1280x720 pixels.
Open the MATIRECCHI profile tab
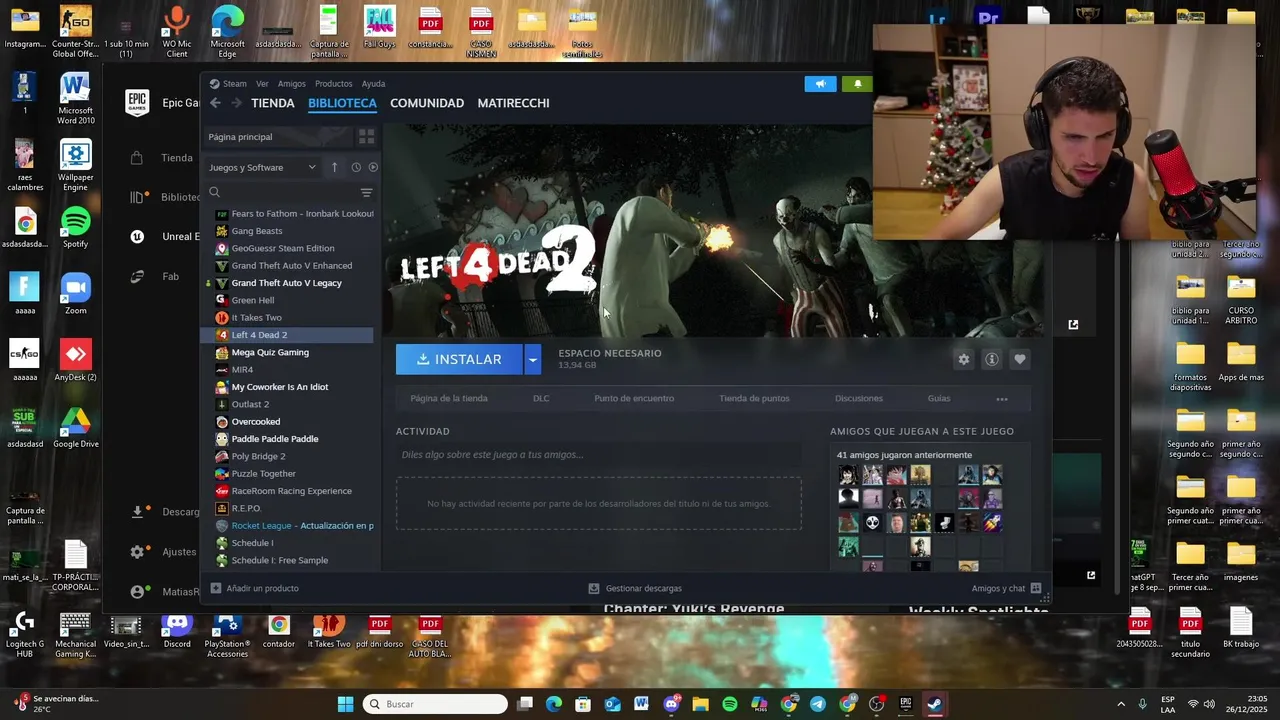pos(513,103)
